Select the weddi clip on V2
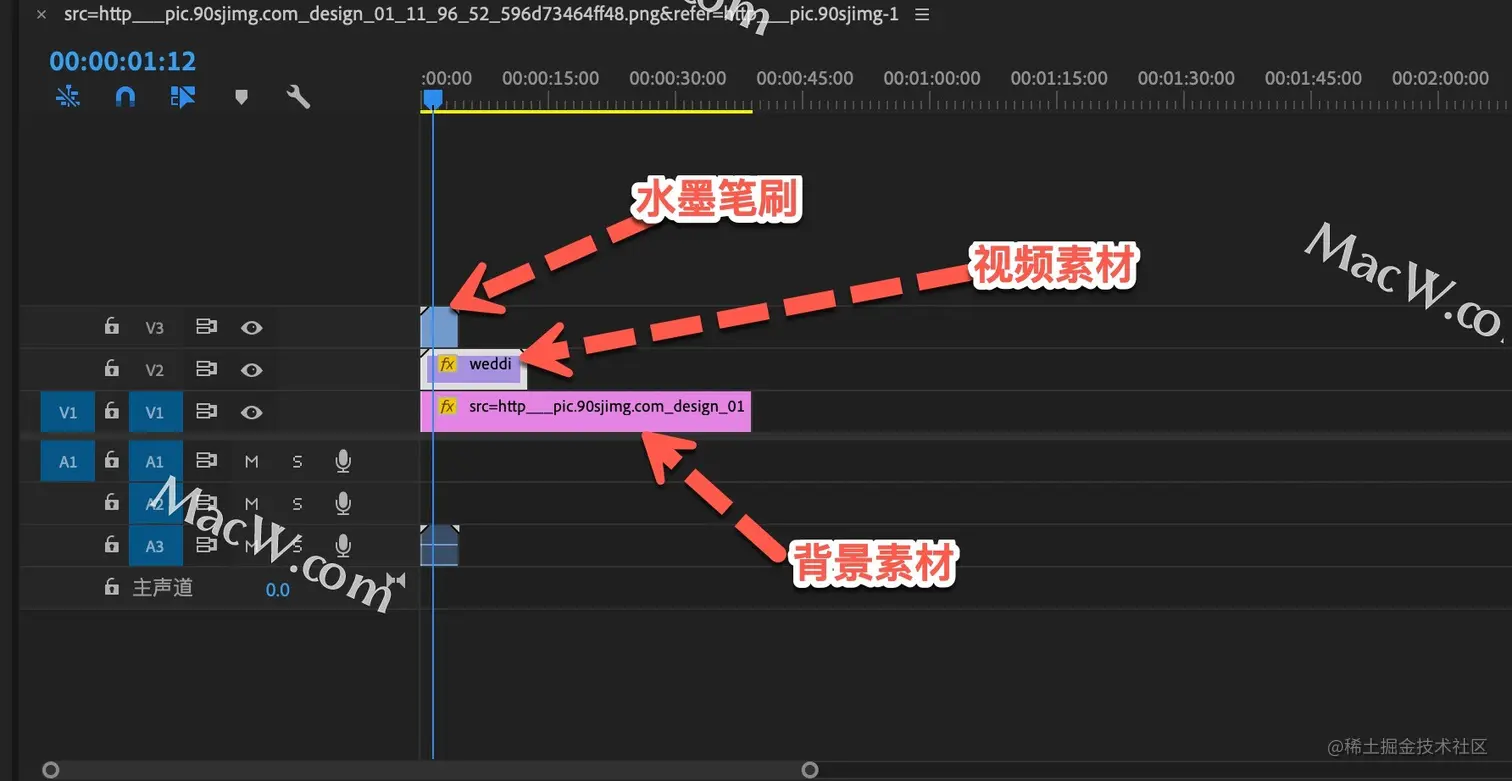The width and height of the screenshot is (1512, 781). 474,369
